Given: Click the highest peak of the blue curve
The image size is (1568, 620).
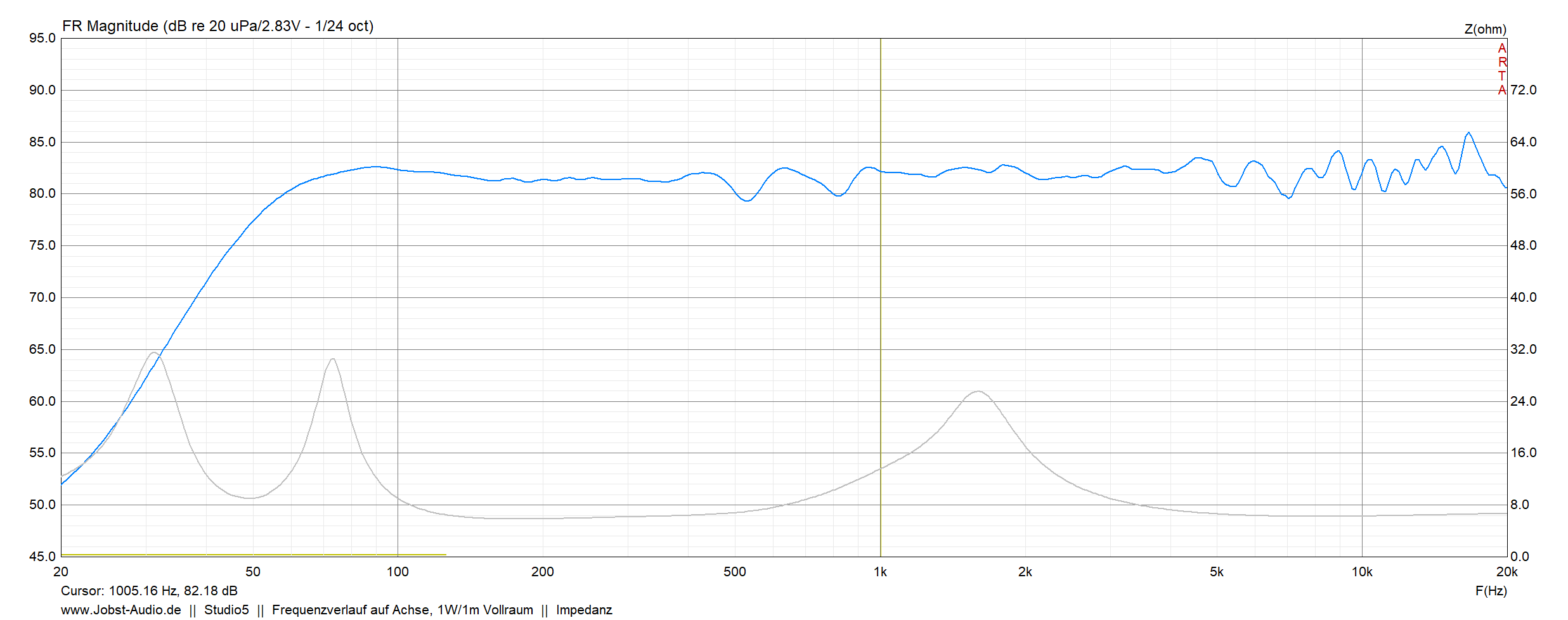Looking at the screenshot, I should (x=1468, y=132).
